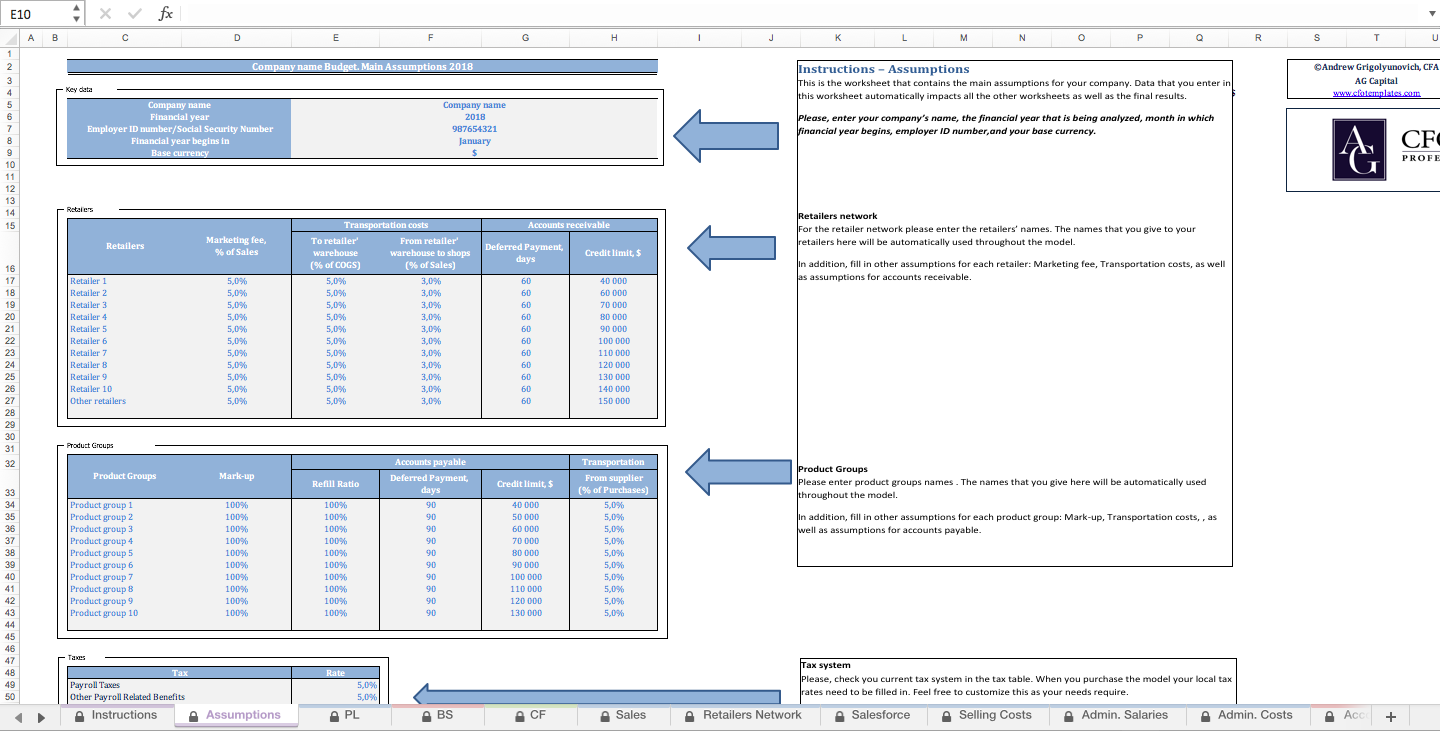Click the Instructions – Assumptions heading
Image resolution: width=1440 pixels, height=731 pixels.
(884, 69)
